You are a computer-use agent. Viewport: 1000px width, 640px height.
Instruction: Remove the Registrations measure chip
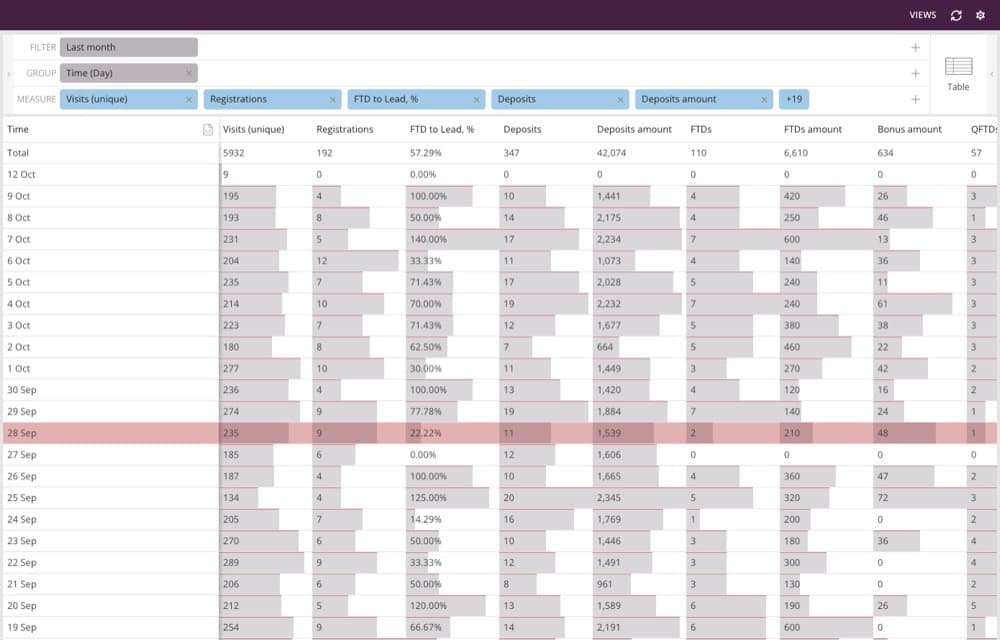tap(332, 99)
